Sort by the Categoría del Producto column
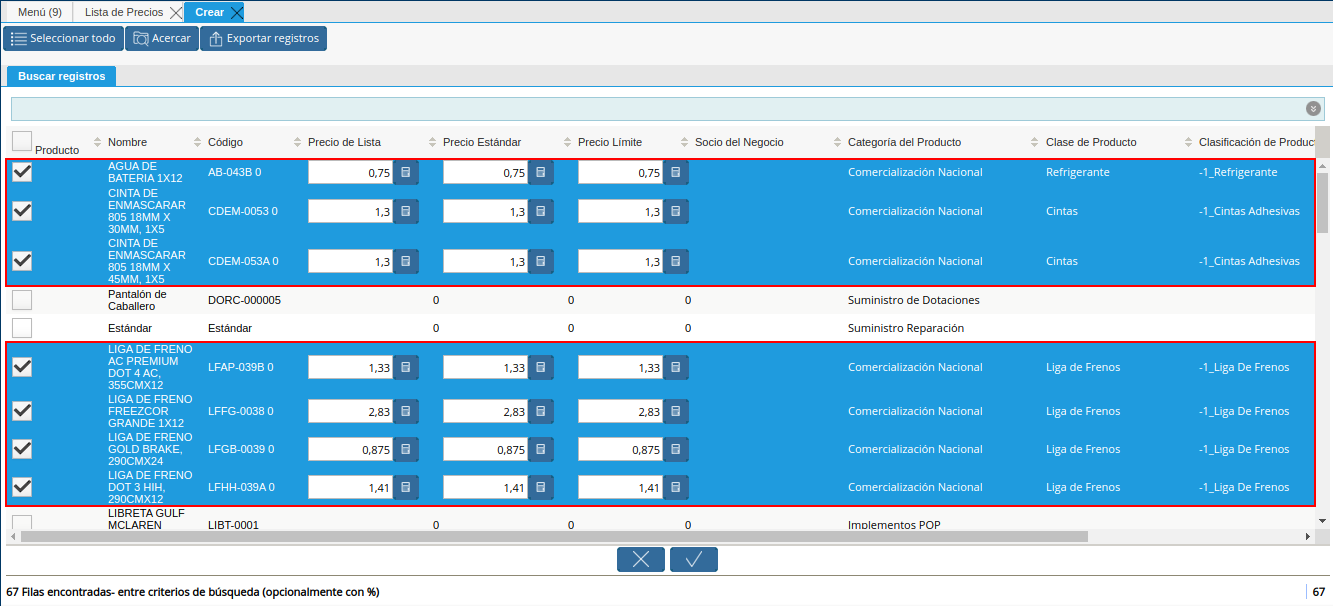Screen dimensions: 1333x606 [x=904, y=142]
